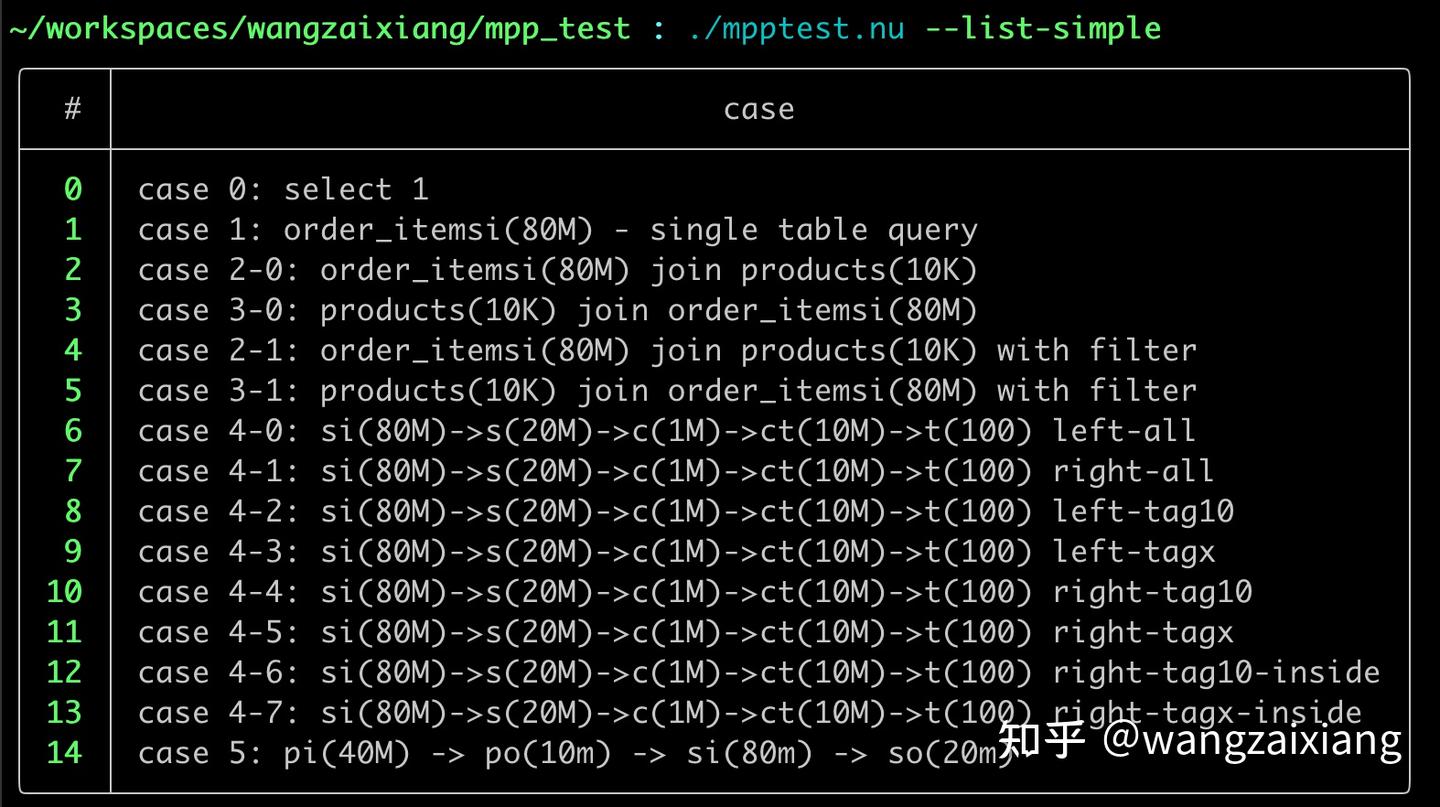
Task: Click the single table query case row
Action: tap(557, 230)
